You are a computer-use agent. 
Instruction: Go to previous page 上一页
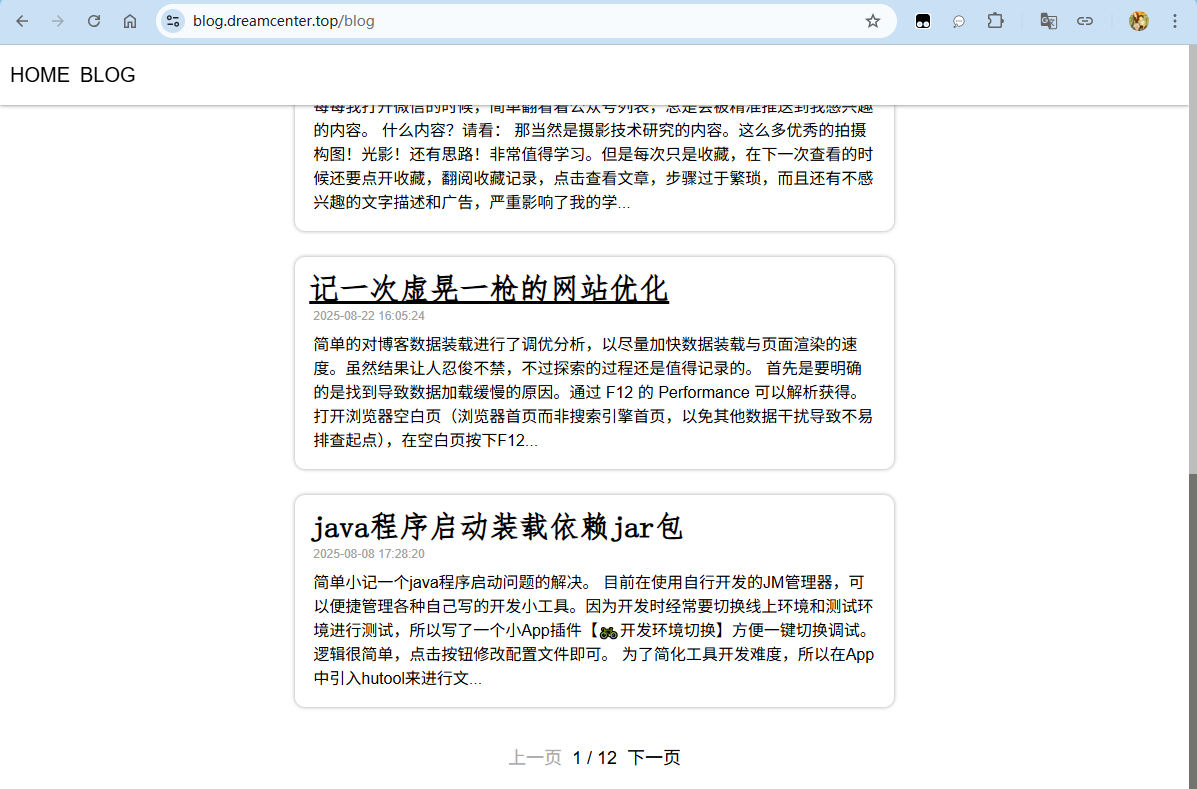535,758
